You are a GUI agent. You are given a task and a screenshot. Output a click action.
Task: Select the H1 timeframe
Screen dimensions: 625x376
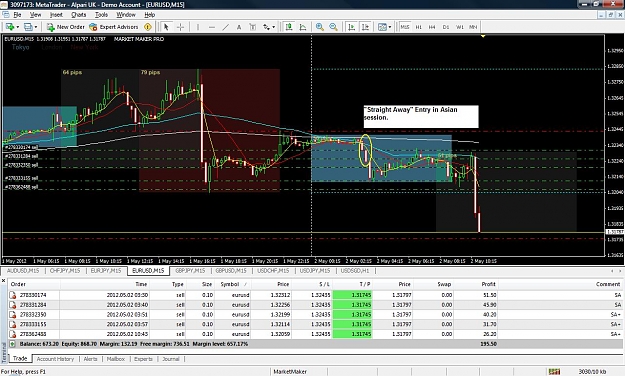pos(419,27)
